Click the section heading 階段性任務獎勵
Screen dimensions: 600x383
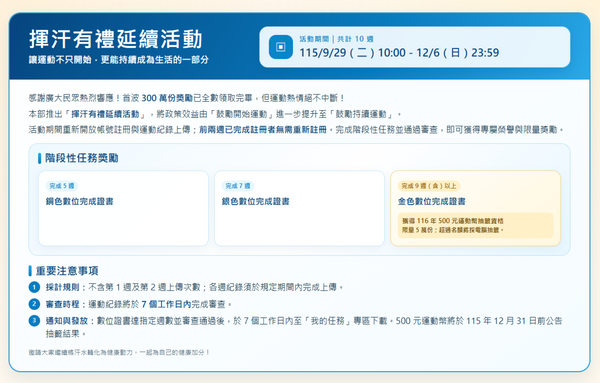point(82,158)
